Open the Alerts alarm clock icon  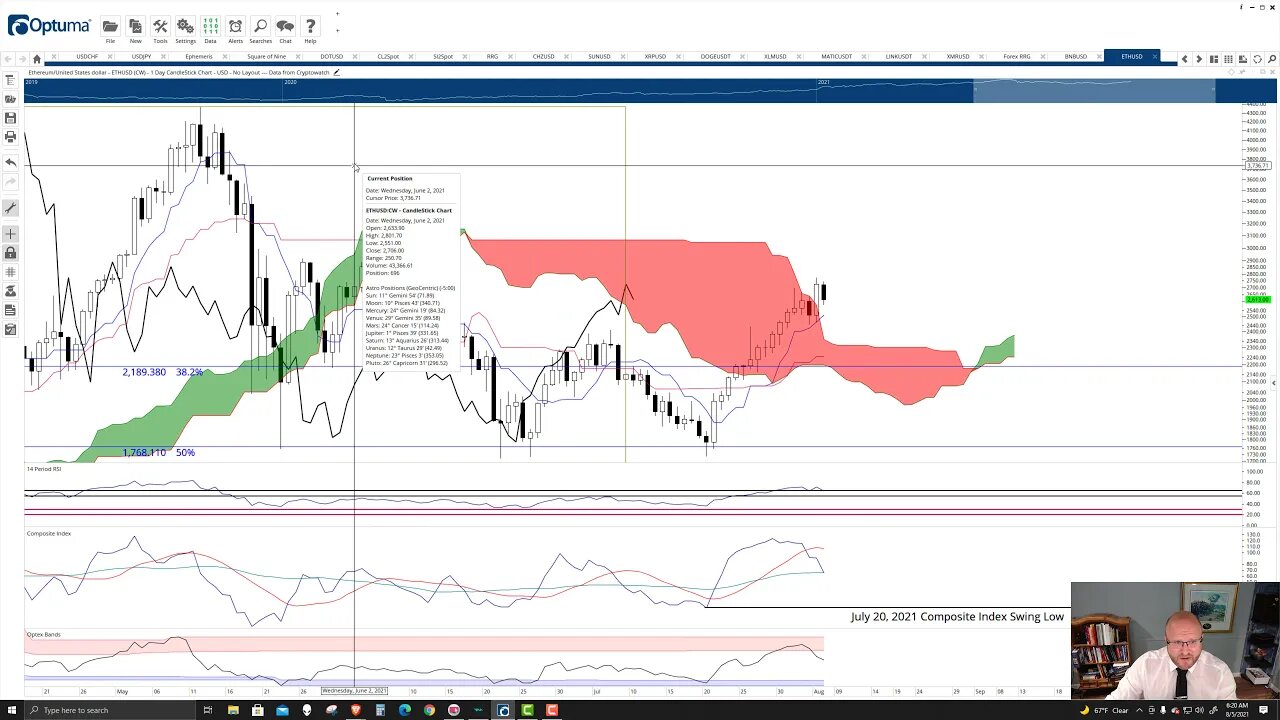pyautogui.click(x=235, y=26)
